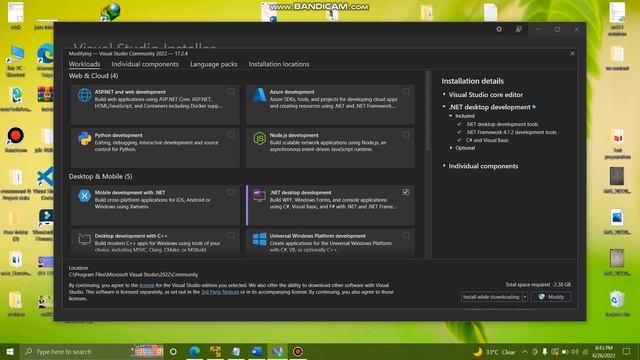Click the Modify button
This screenshot has height=360, width=640.
[551, 297]
